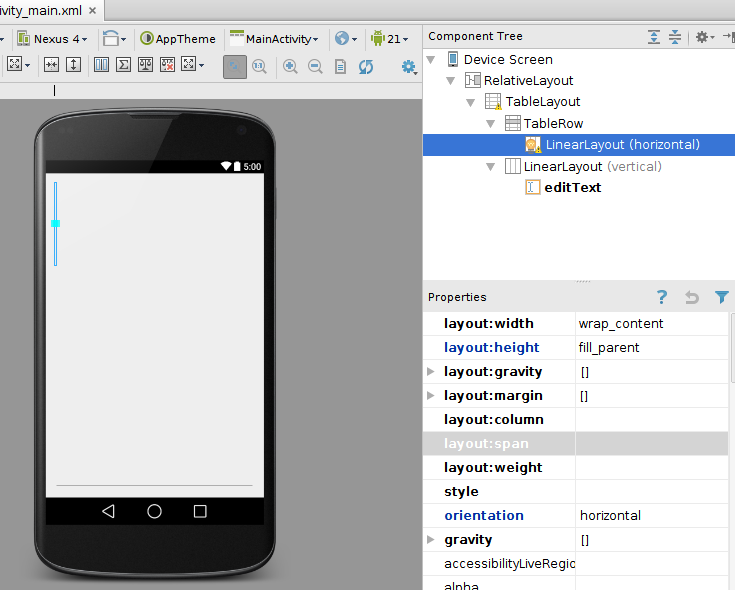Viewport: 735px width, 590px height.
Task: Select LinearLayout (horizontal) in the tree
Action: [622, 145]
